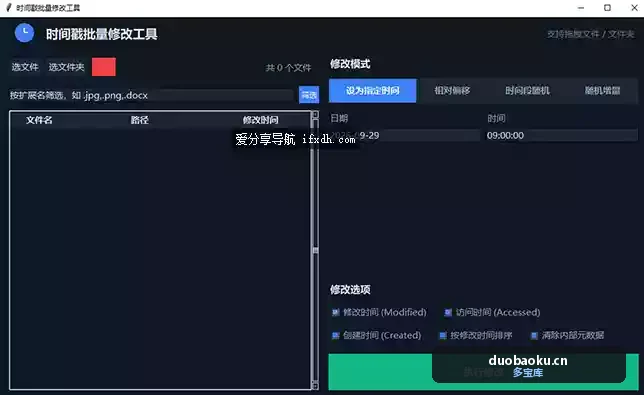Sort by 文件名 column header
The height and width of the screenshot is (395, 644).
click(39, 120)
